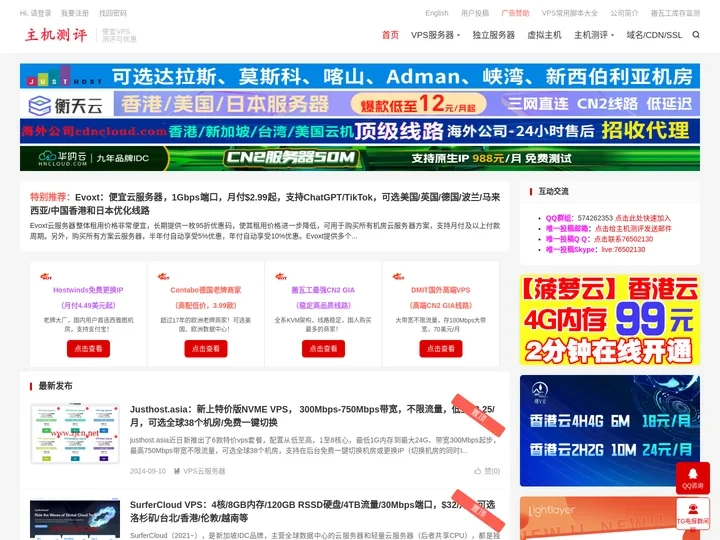The height and width of the screenshot is (540, 720).
Task: Click 点击查看 under DMIT card
Action: [x=441, y=349]
